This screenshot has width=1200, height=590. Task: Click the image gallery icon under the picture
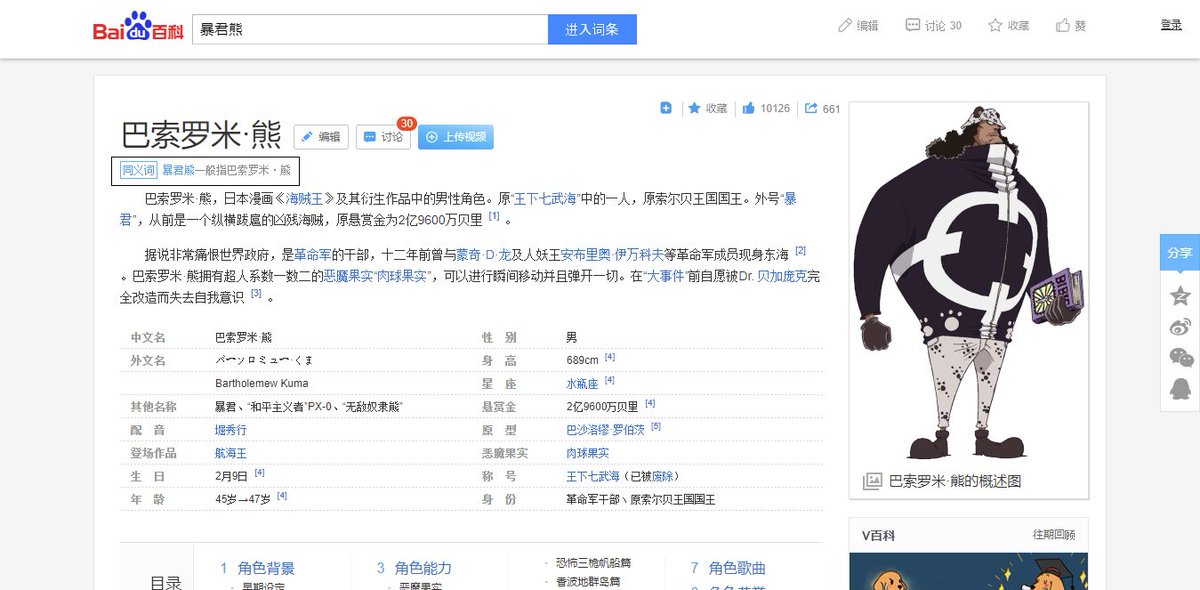(873, 481)
